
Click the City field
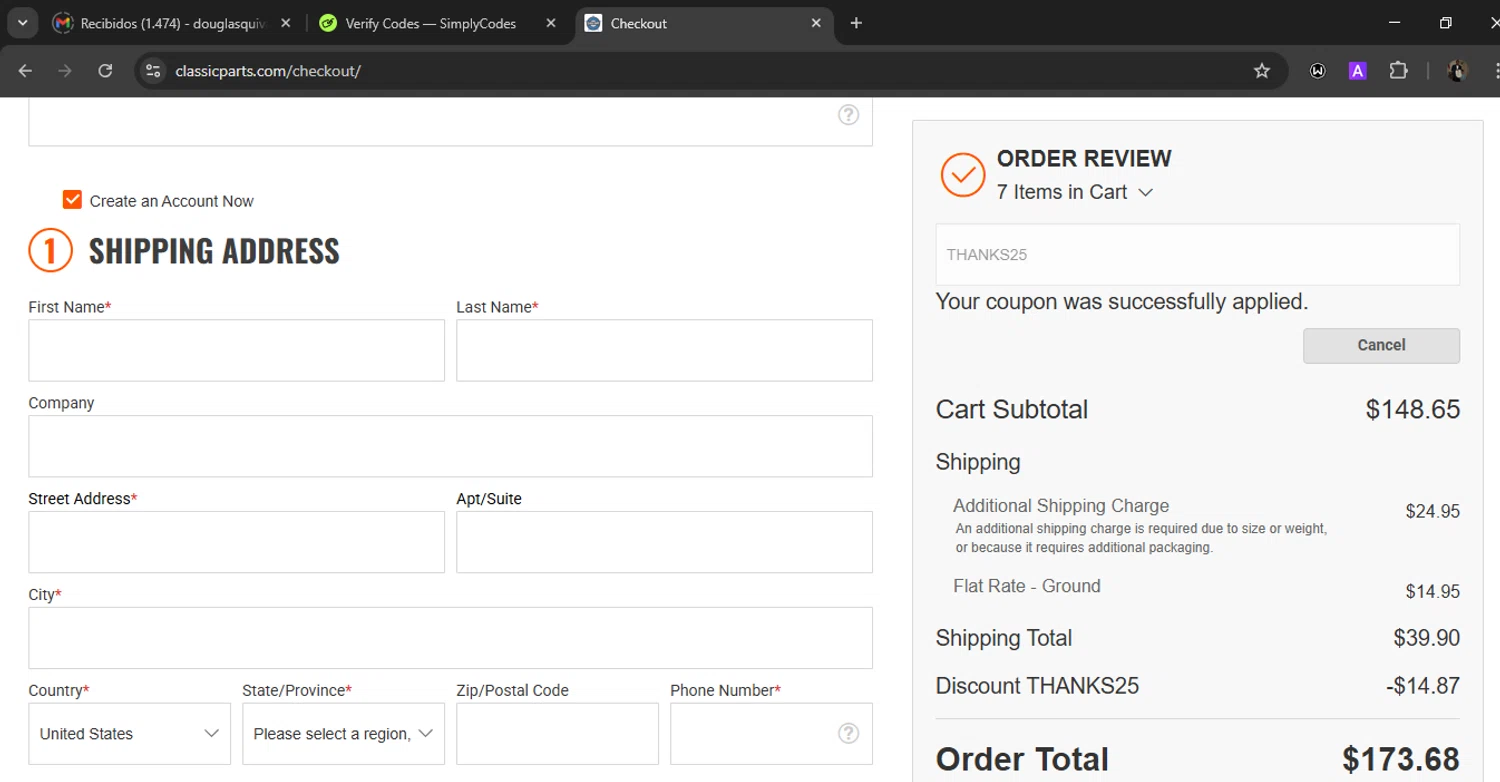coord(450,638)
